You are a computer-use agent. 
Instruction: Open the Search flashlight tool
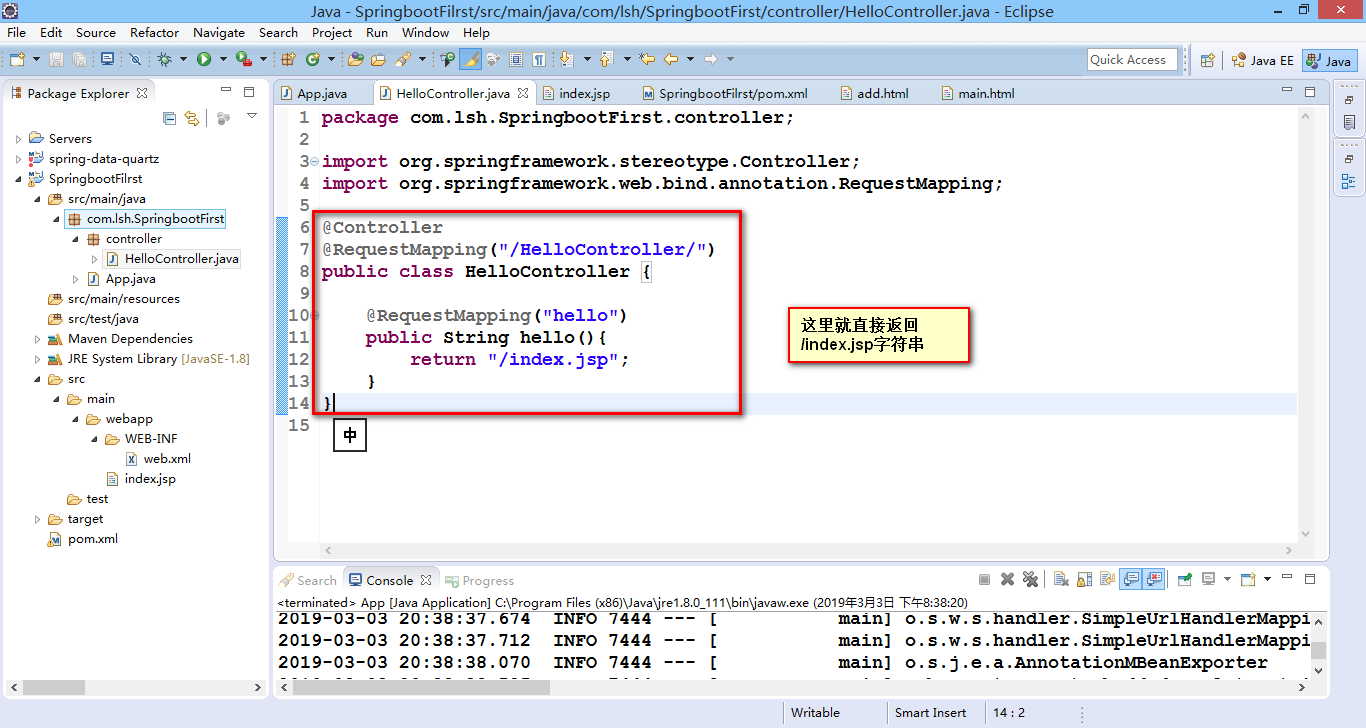(x=403, y=60)
